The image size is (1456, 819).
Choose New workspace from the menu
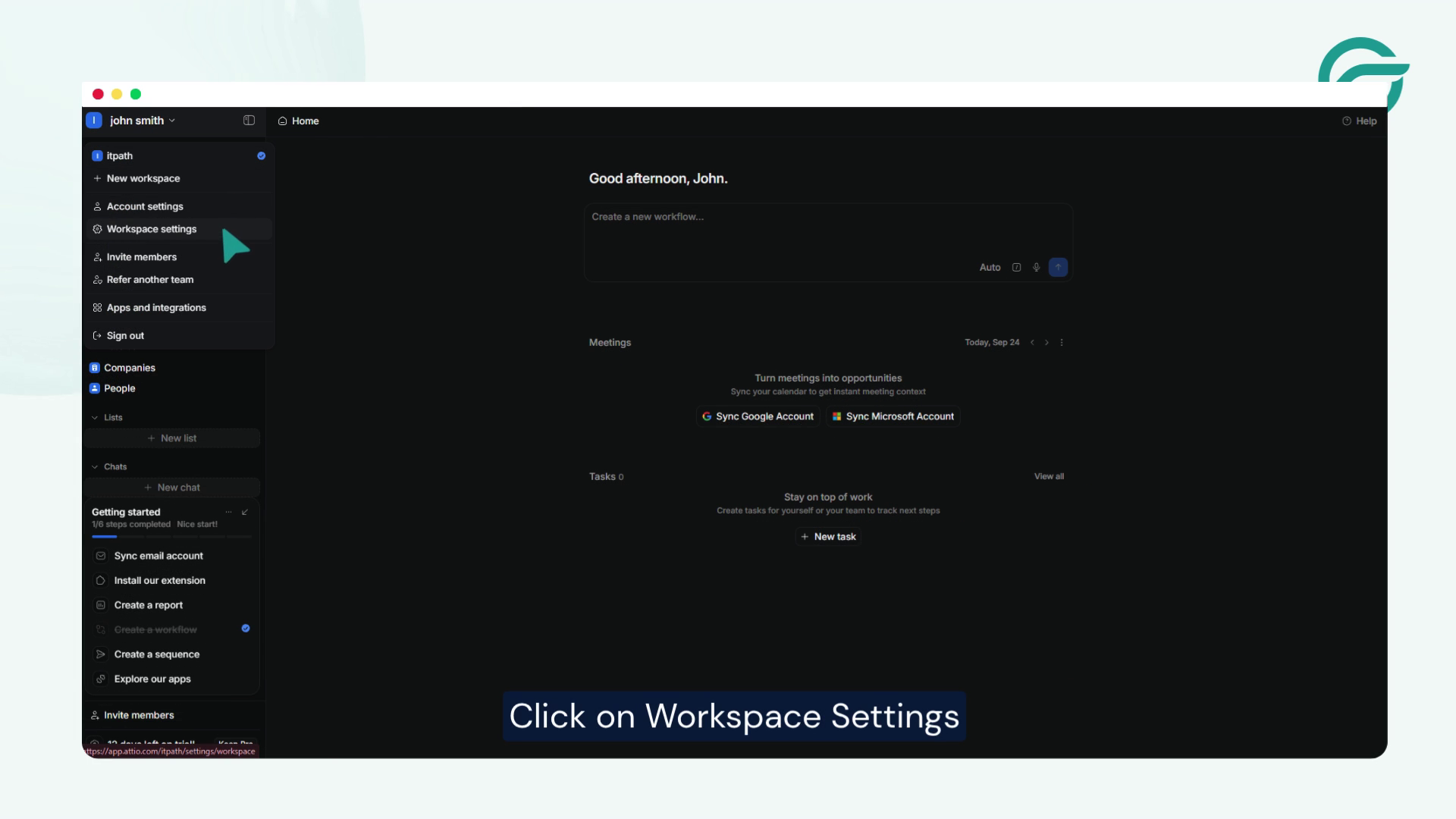click(179, 178)
